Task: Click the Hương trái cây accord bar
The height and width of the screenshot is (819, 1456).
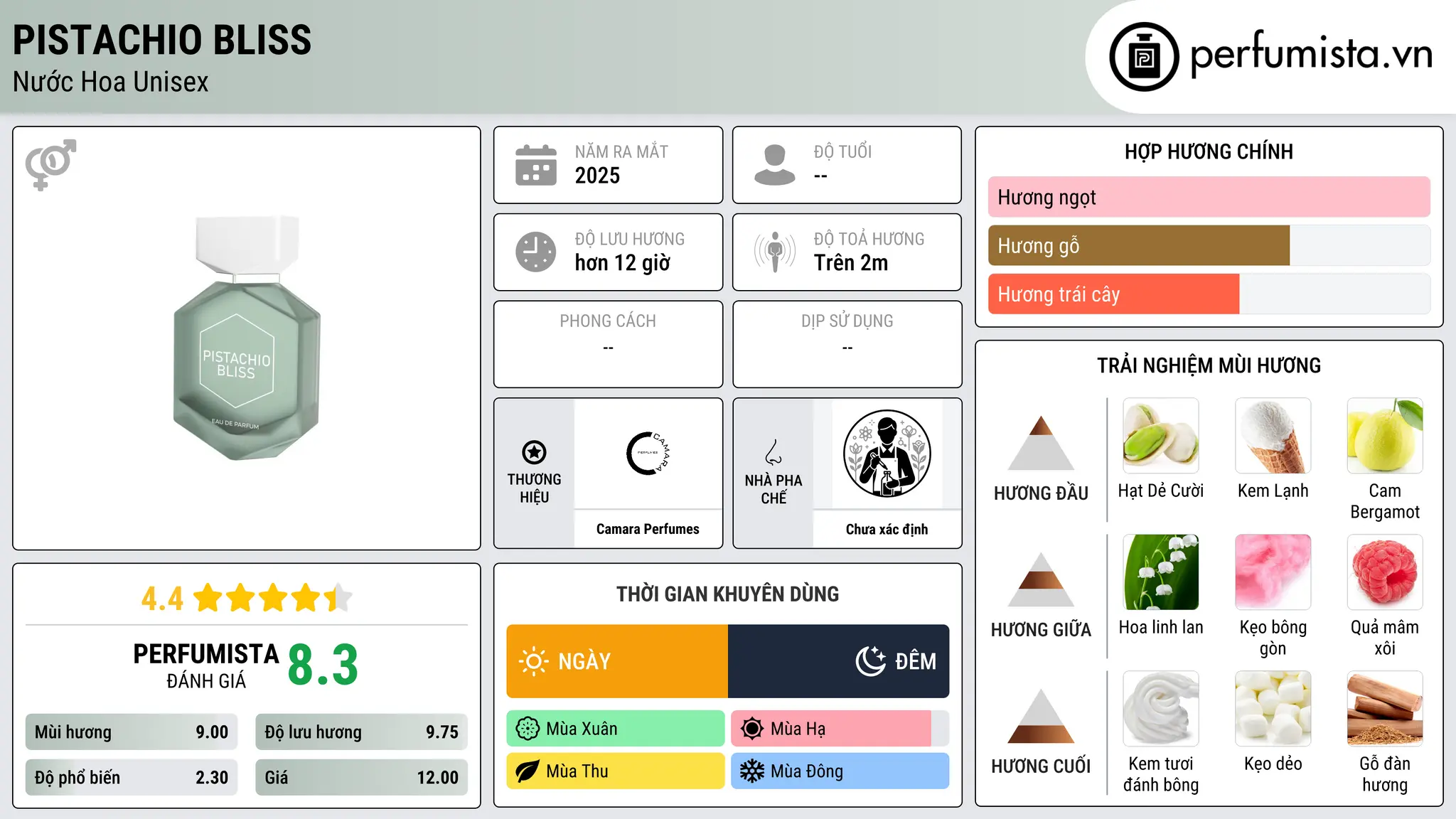Action: click(x=1209, y=294)
